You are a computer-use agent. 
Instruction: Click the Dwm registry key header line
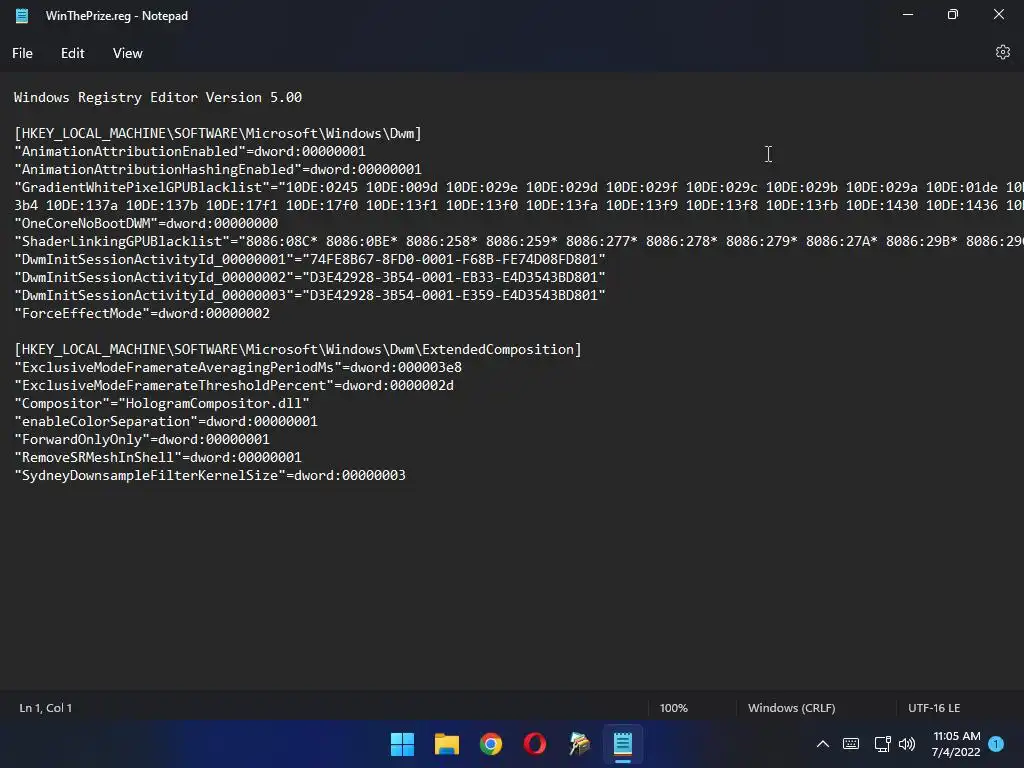pos(218,133)
